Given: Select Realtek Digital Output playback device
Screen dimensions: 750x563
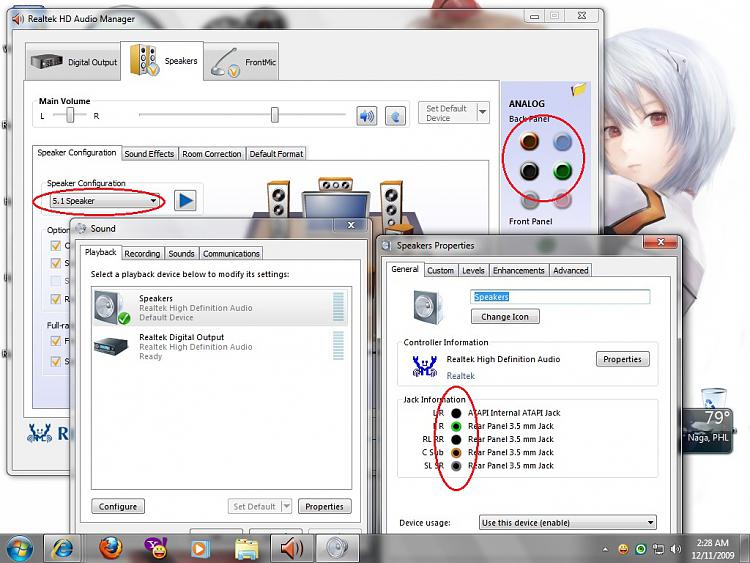Looking at the screenshot, I should click(220, 346).
